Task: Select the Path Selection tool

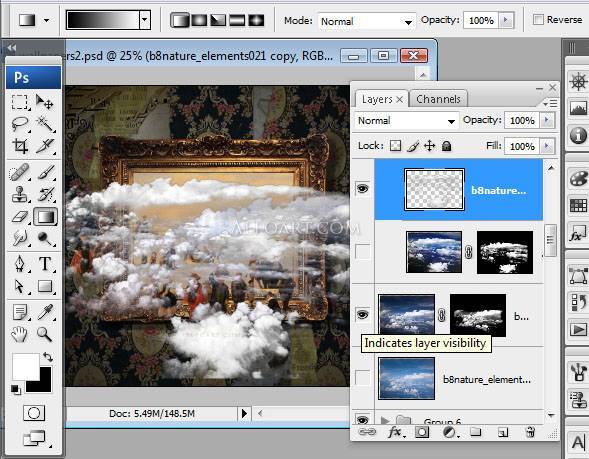Action: pyautogui.click(x=20, y=287)
